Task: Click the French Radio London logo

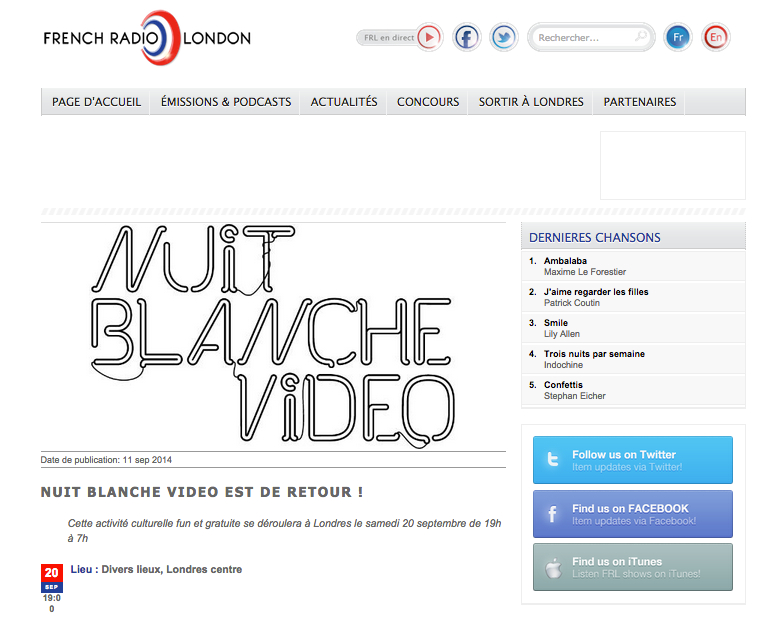Action: coord(147,38)
